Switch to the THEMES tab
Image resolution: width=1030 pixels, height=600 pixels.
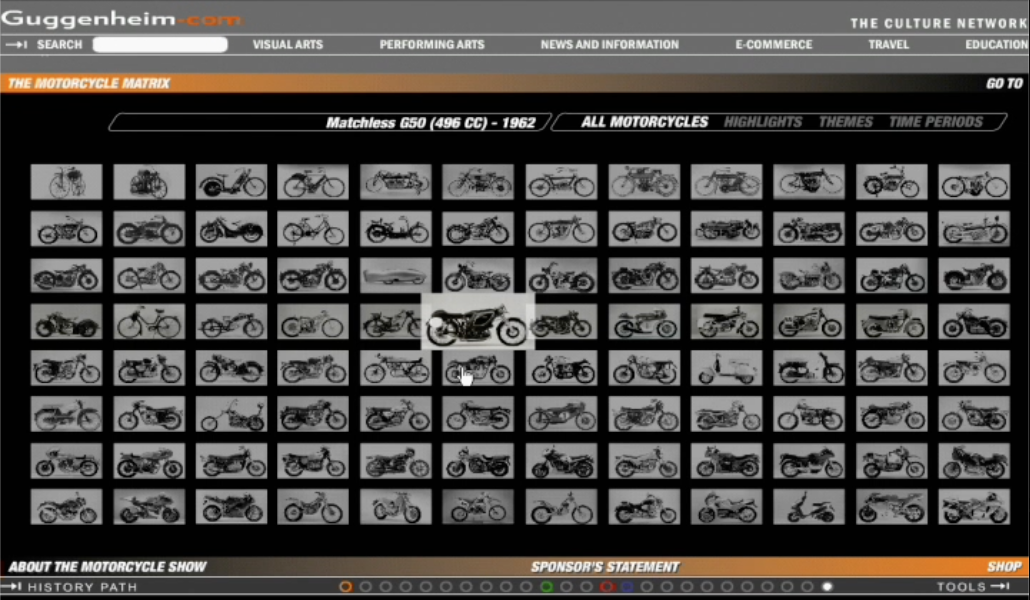845,121
